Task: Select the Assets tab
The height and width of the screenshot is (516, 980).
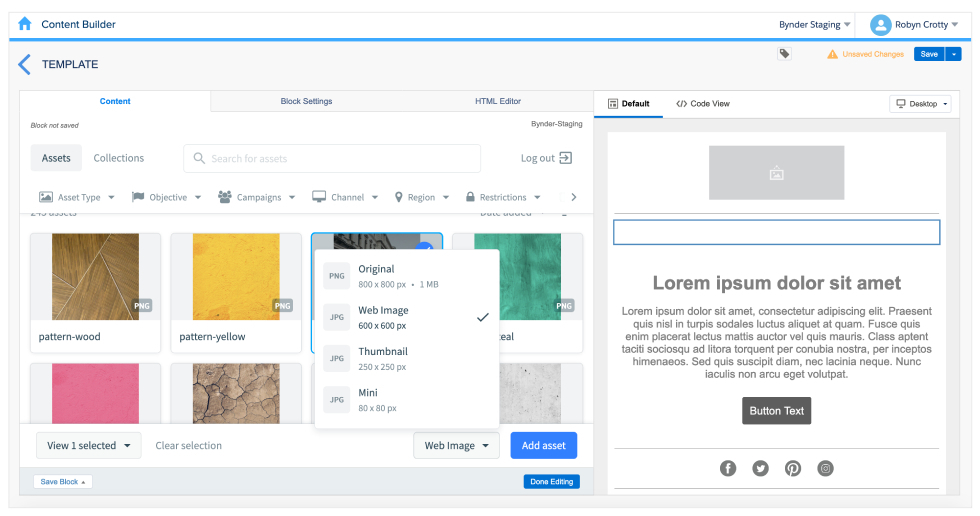Action: pyautogui.click(x=56, y=158)
